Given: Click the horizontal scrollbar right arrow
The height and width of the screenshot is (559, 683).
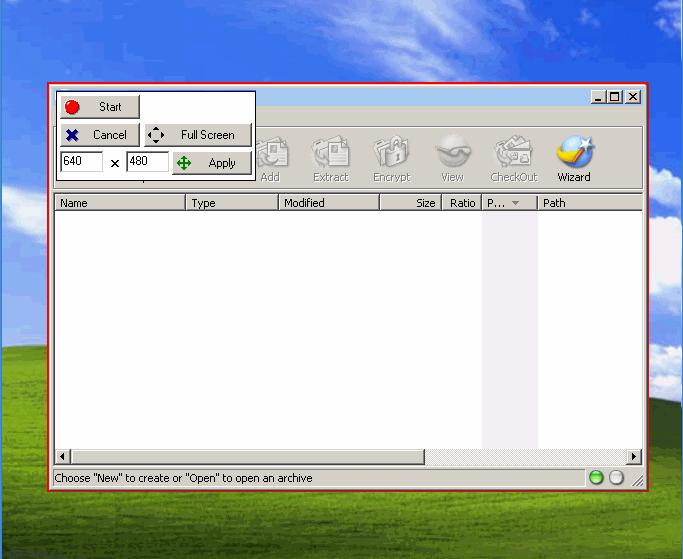Looking at the screenshot, I should (634, 457).
